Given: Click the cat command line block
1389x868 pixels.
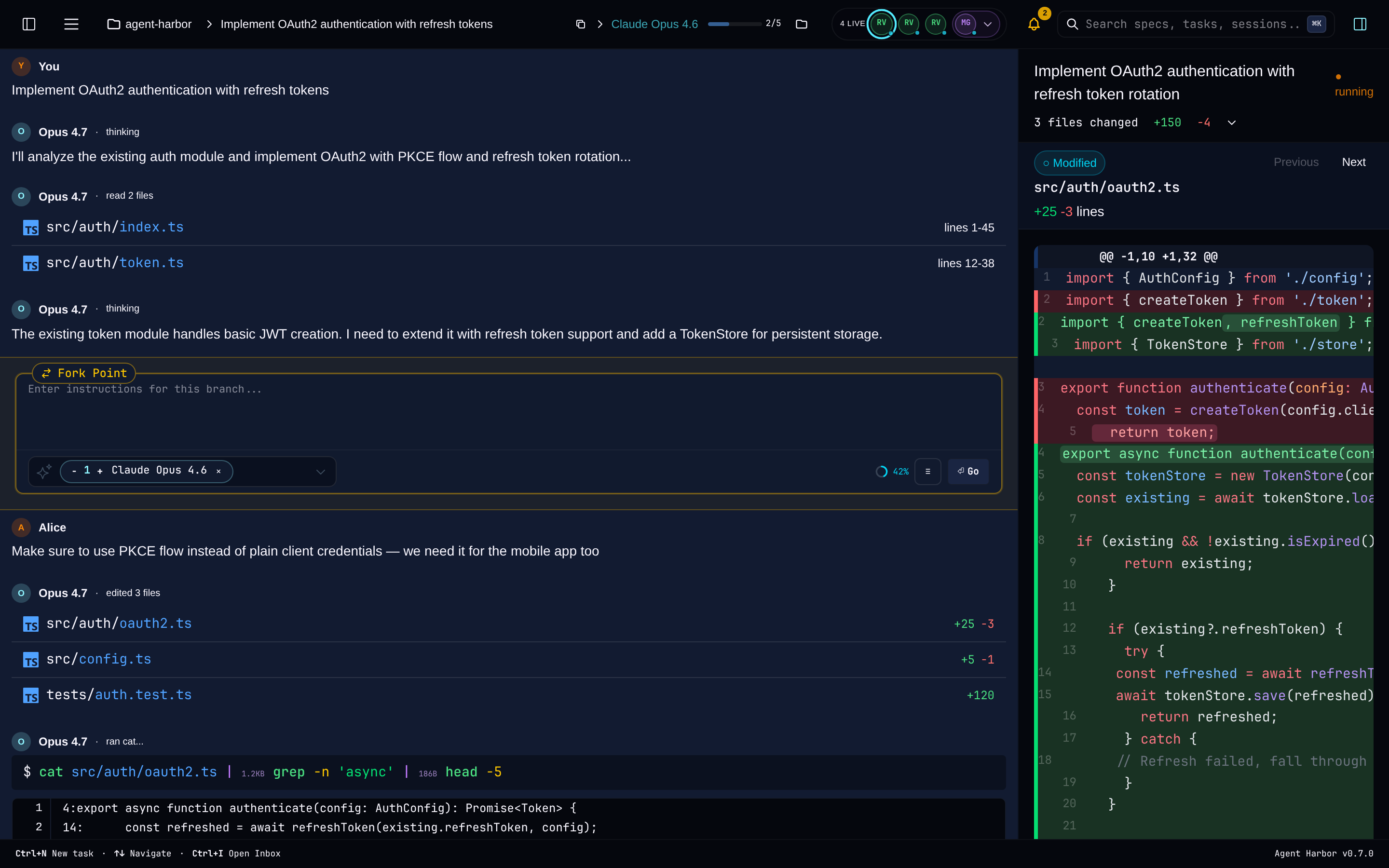Looking at the screenshot, I should point(508,772).
